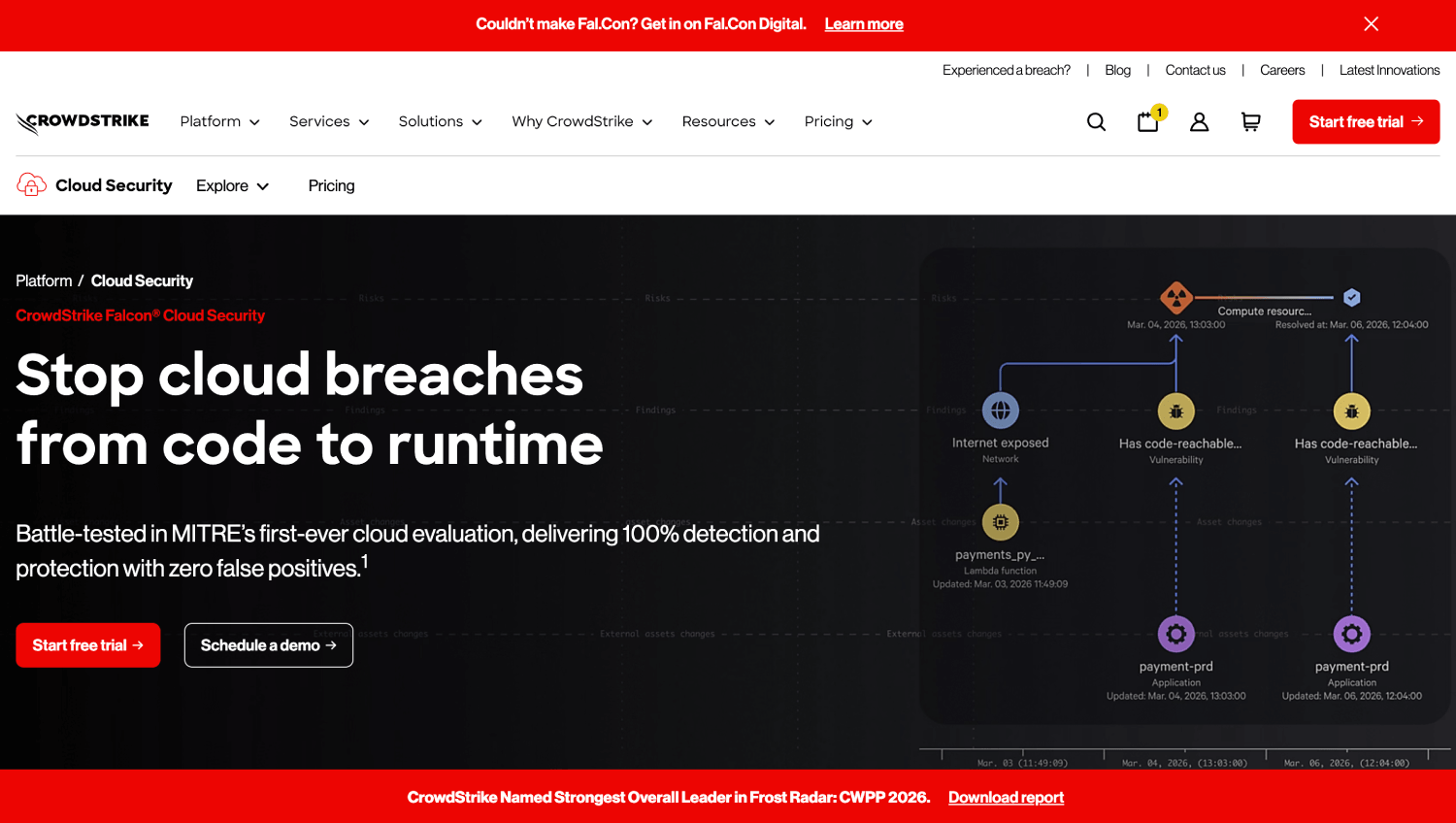Select the orange risk diamond icon
Viewport: 1456px width, 823px height.
(x=1176, y=297)
